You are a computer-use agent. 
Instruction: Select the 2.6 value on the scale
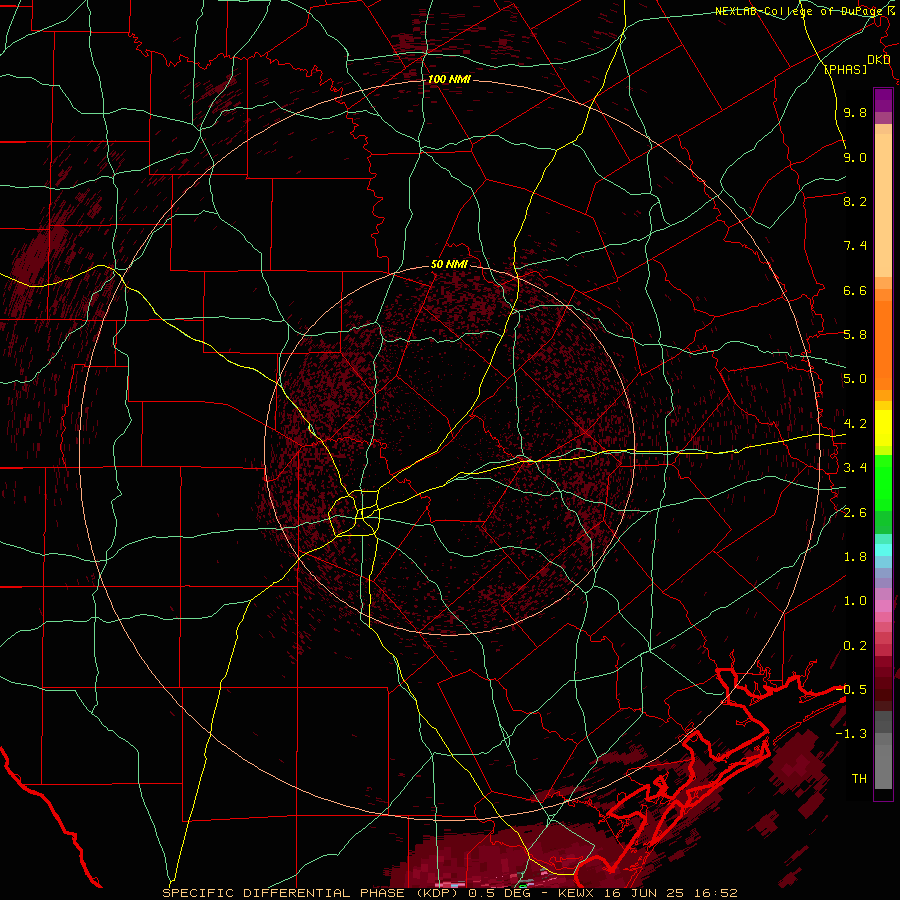pos(855,513)
